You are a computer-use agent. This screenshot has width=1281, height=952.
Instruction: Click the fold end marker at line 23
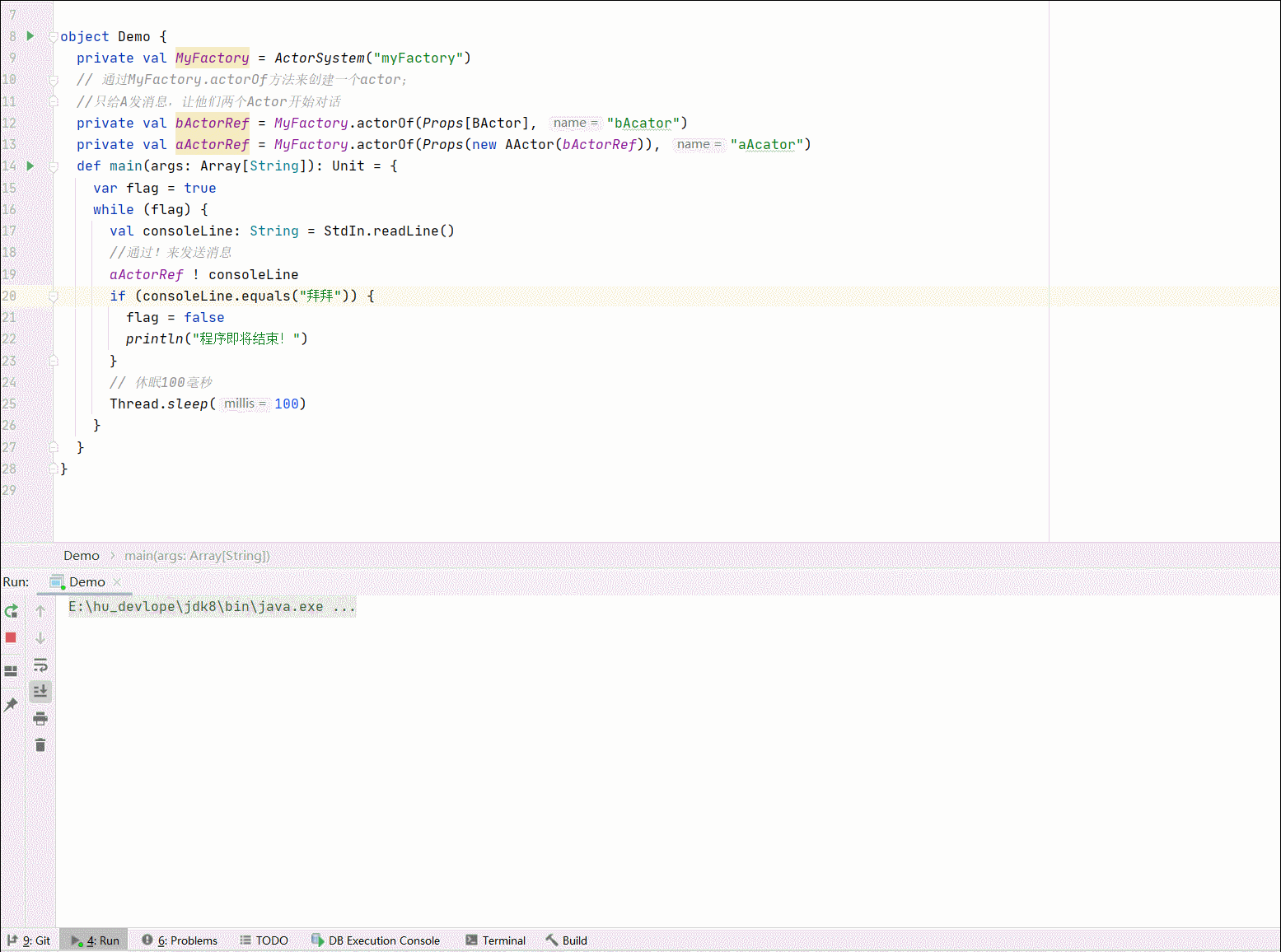pos(54,361)
